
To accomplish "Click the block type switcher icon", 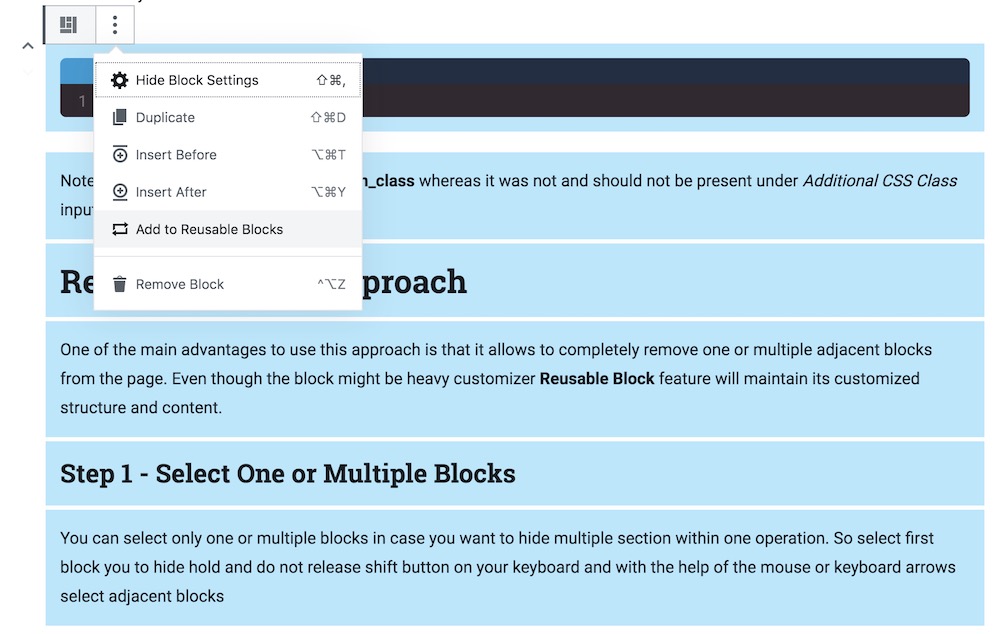I will click(69, 25).
